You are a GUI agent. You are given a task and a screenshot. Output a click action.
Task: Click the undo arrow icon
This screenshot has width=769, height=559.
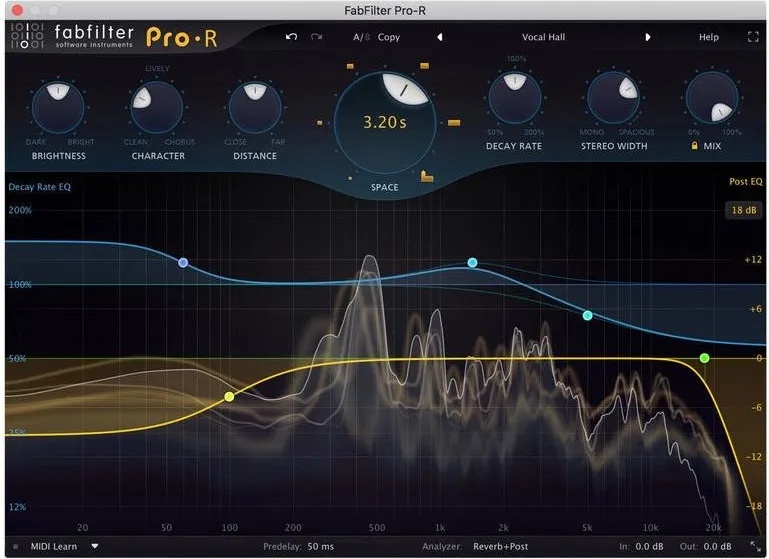click(x=291, y=37)
